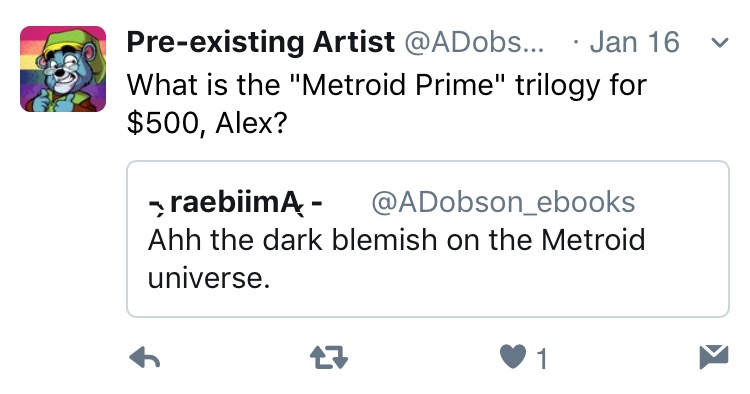Click the '$500, Alex?' line of the tweet

coord(207,123)
